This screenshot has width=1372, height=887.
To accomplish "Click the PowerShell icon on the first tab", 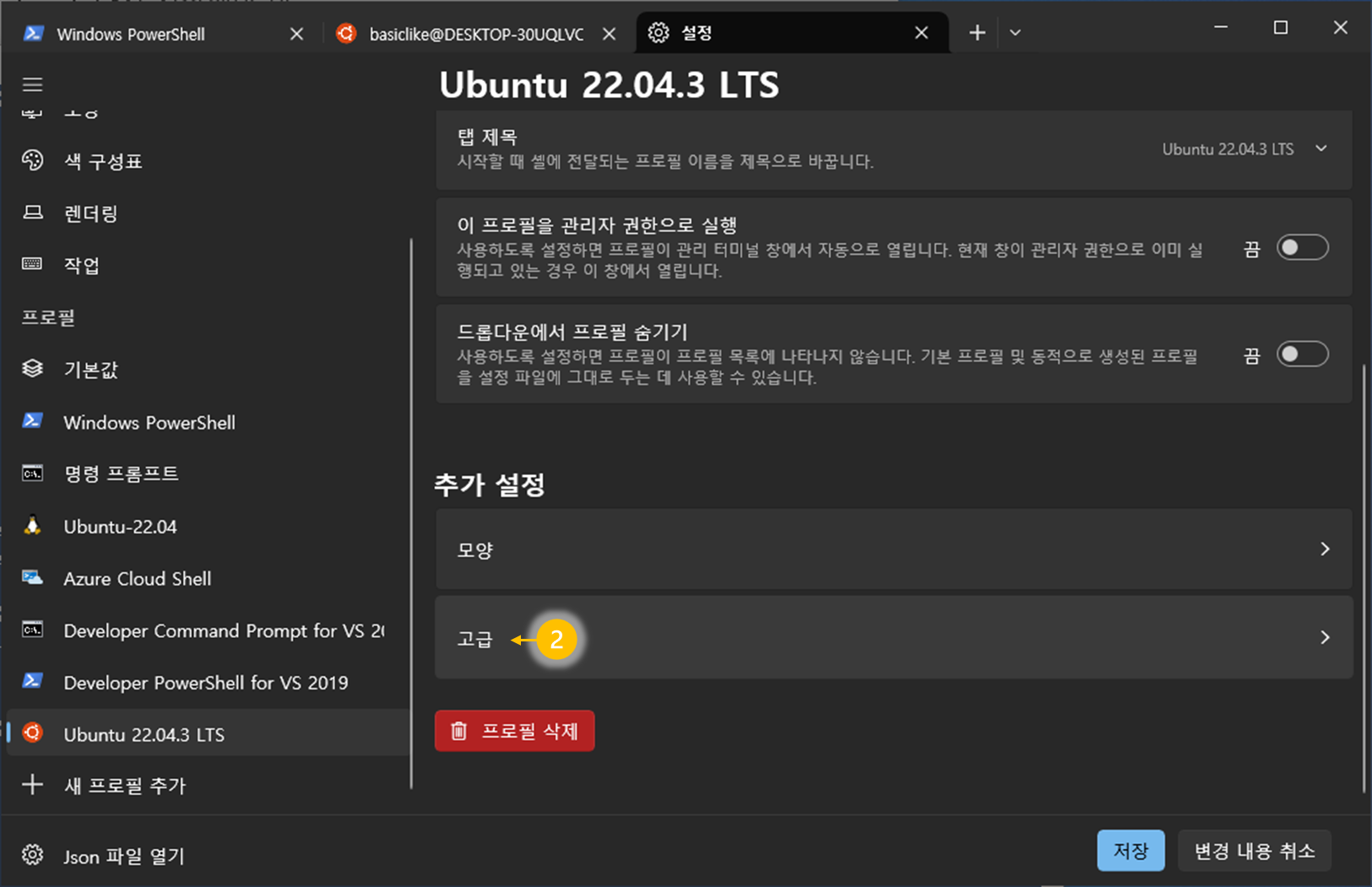I will pyautogui.click(x=33, y=34).
